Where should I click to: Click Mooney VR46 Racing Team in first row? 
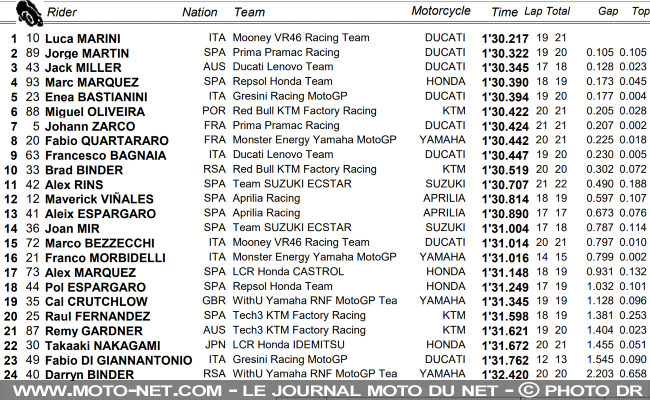(x=301, y=38)
